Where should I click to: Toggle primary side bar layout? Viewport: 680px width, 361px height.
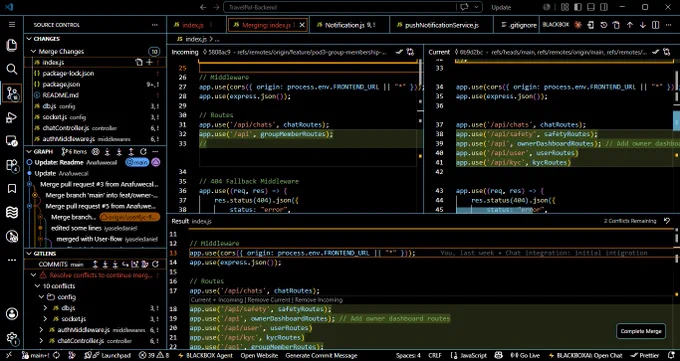[x=578, y=7]
